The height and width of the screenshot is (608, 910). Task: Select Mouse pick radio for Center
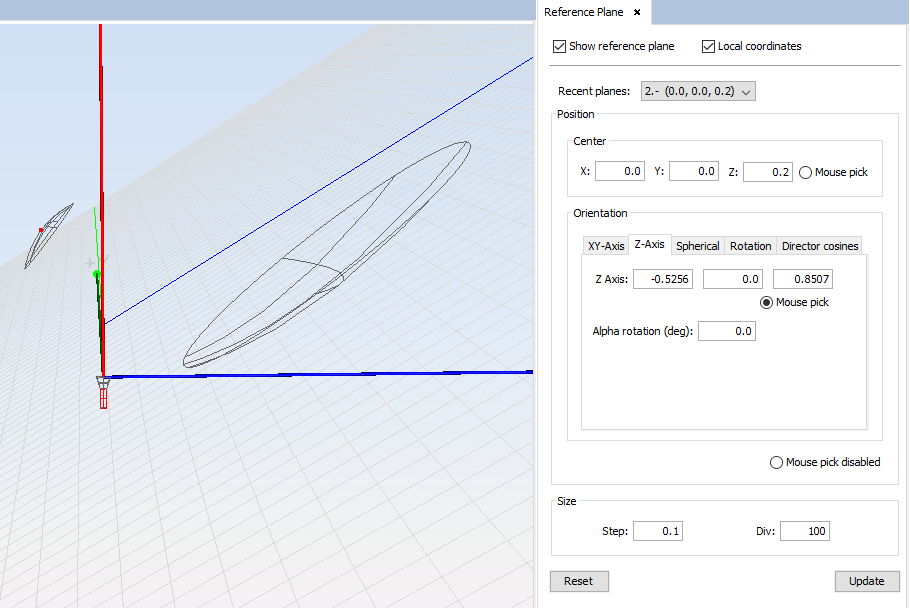pos(806,172)
